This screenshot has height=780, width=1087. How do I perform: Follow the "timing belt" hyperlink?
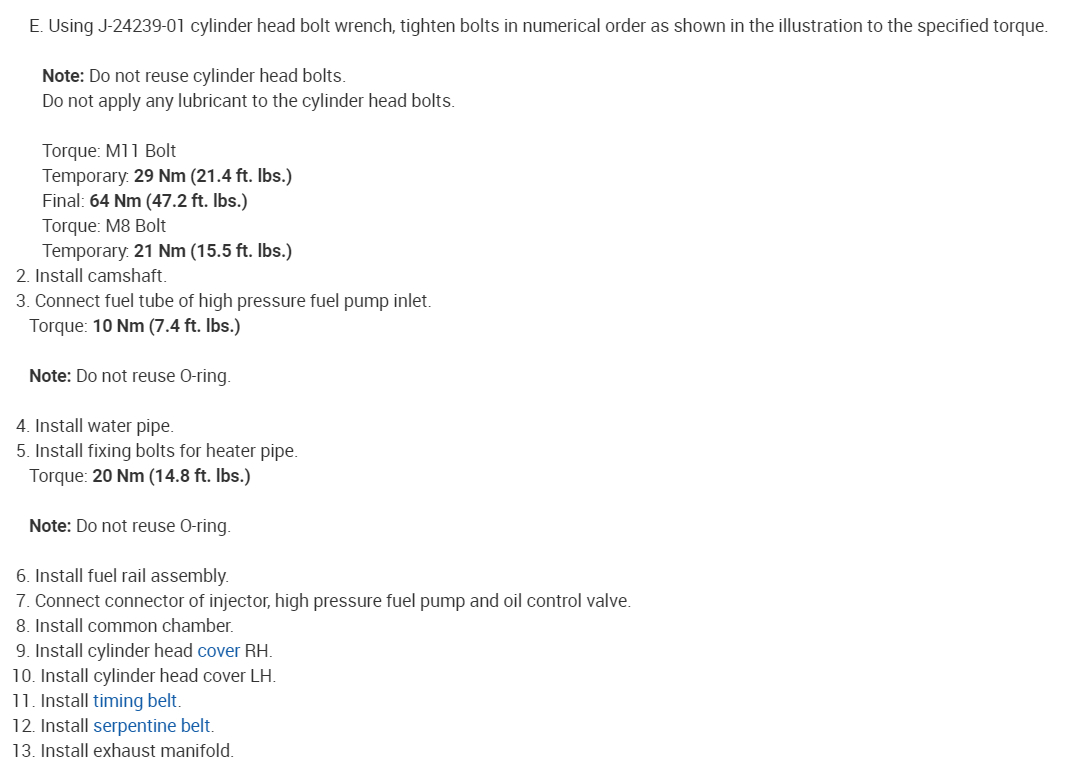point(136,701)
